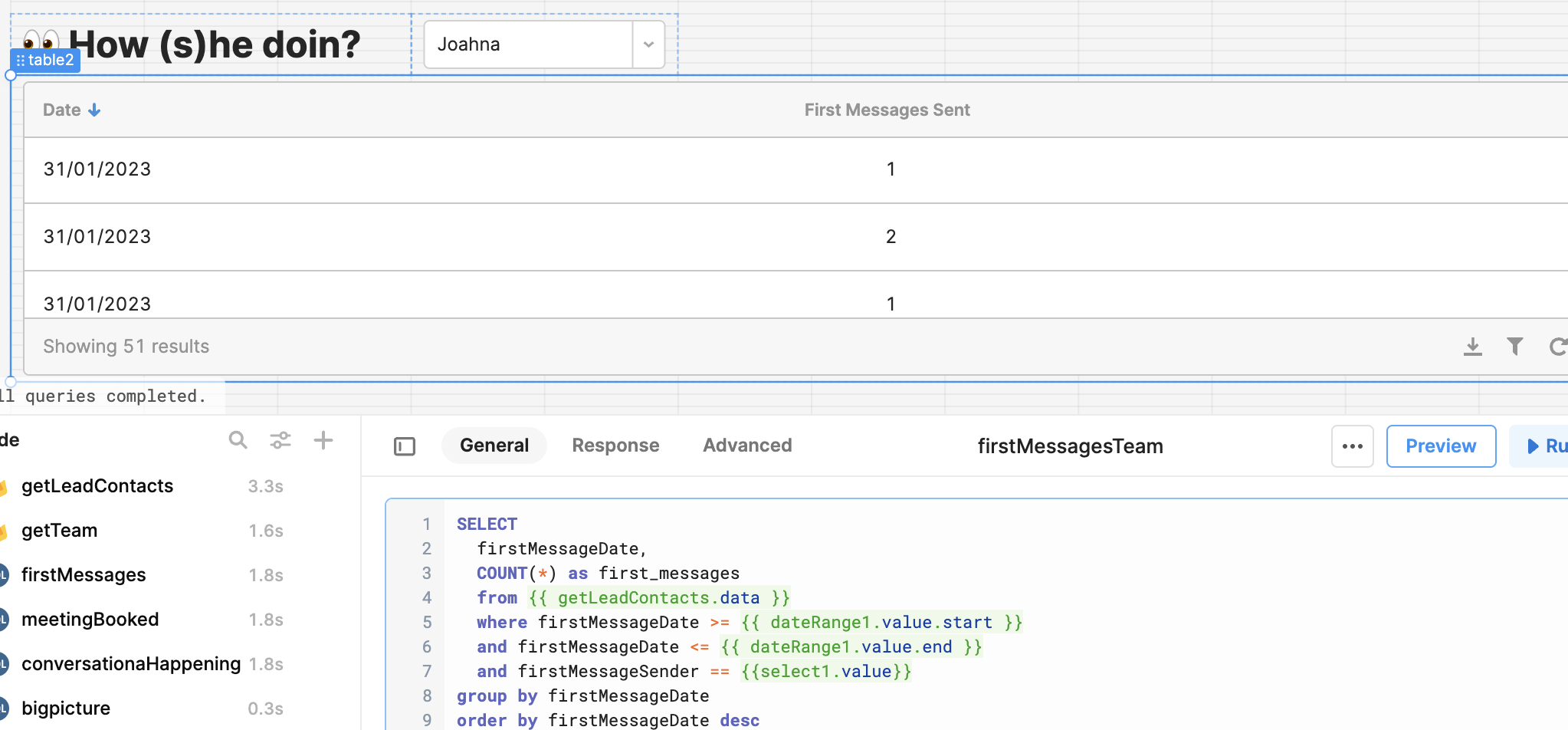
Task: Collapse the query editor left panel
Action: [x=405, y=446]
